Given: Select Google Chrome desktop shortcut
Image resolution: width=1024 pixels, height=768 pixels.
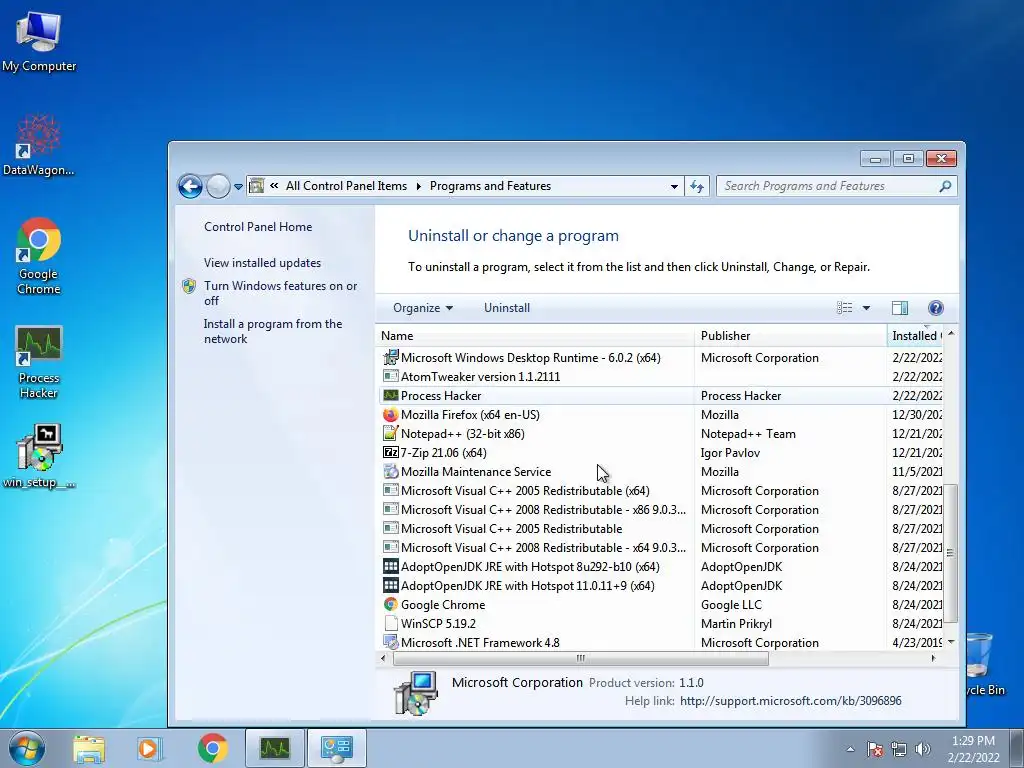Looking at the screenshot, I should (39, 256).
